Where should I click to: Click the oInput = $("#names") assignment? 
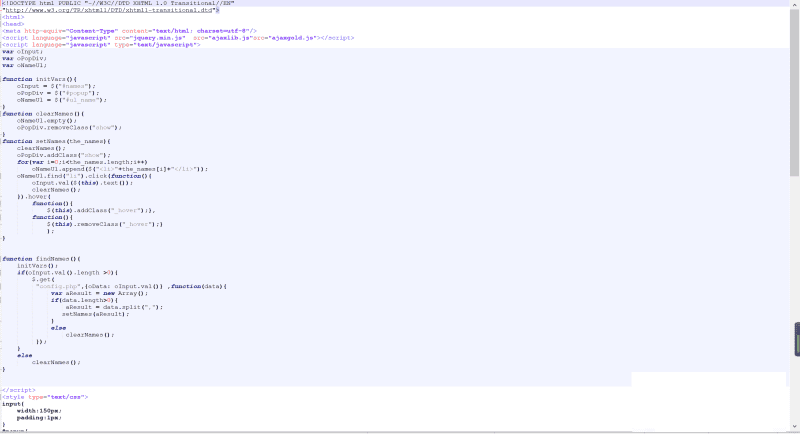(x=56, y=86)
